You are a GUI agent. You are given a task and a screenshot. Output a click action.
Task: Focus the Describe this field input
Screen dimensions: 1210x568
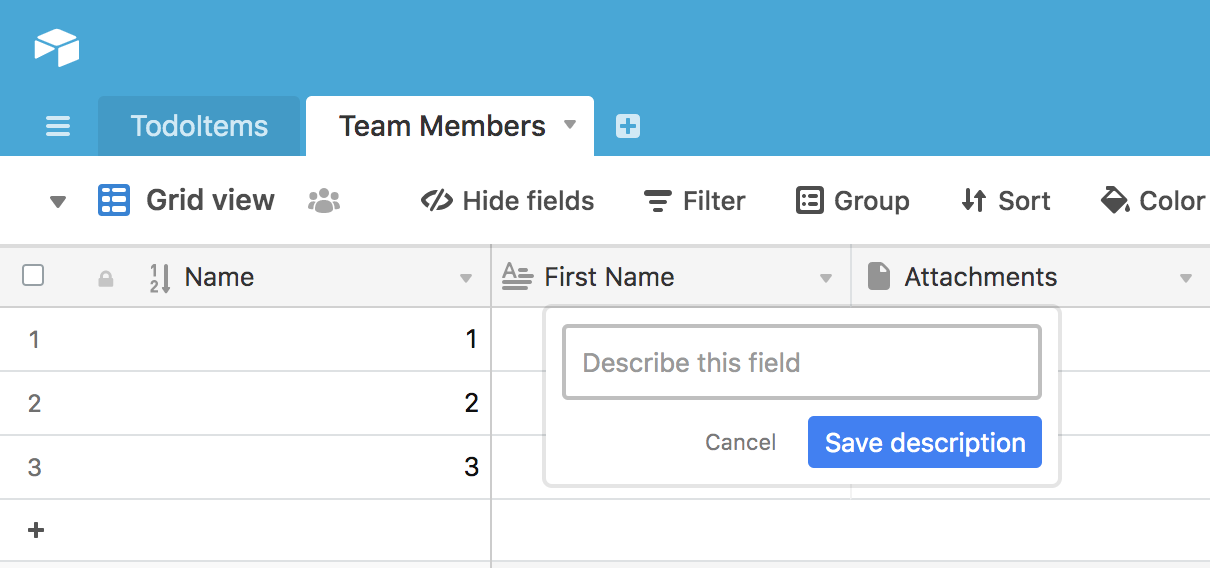(801, 362)
